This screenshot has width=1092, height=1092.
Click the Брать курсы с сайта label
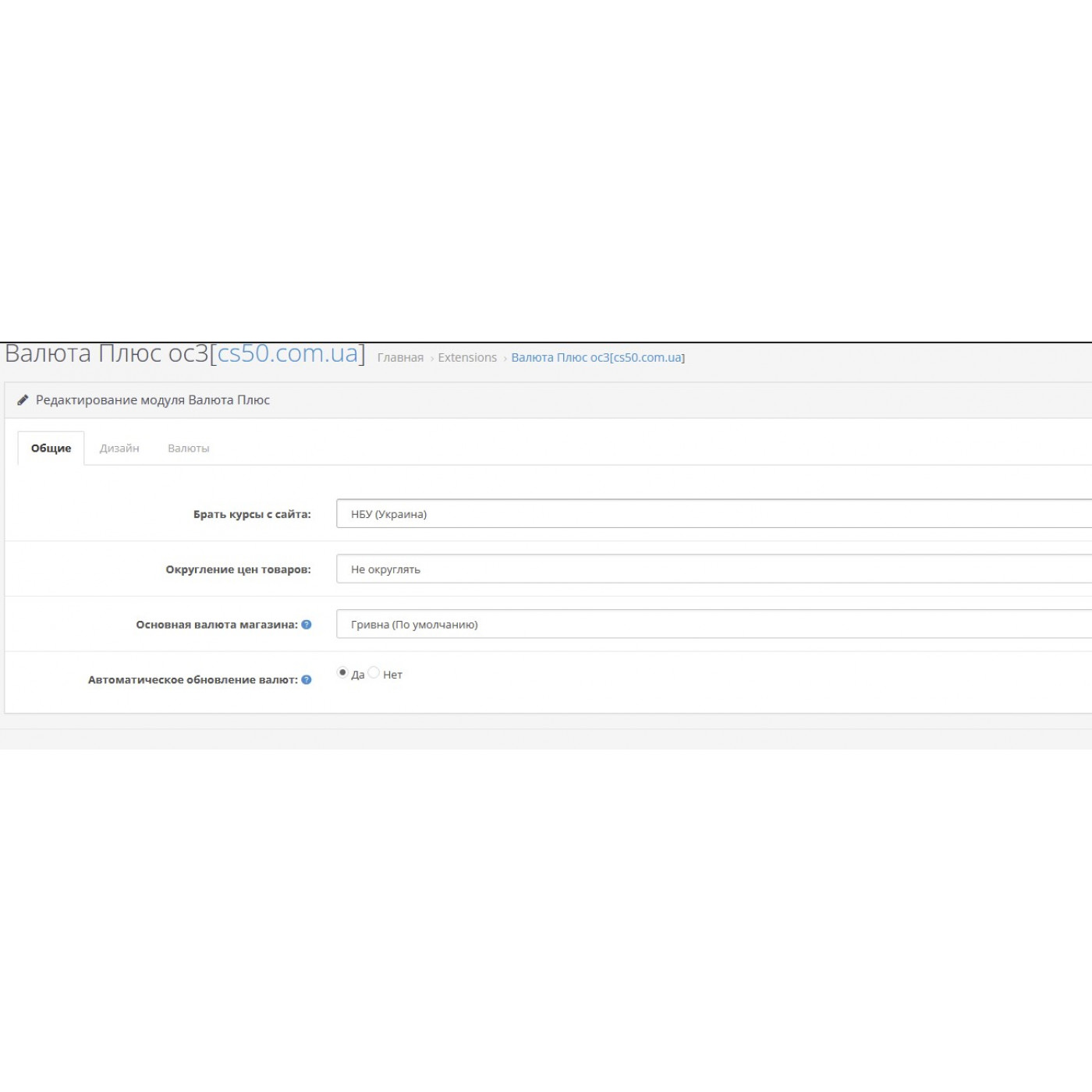(252, 514)
